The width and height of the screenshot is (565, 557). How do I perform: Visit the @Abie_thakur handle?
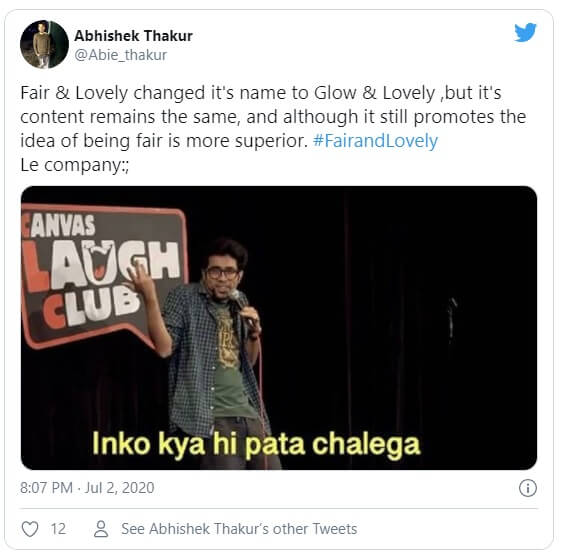[x=120, y=55]
